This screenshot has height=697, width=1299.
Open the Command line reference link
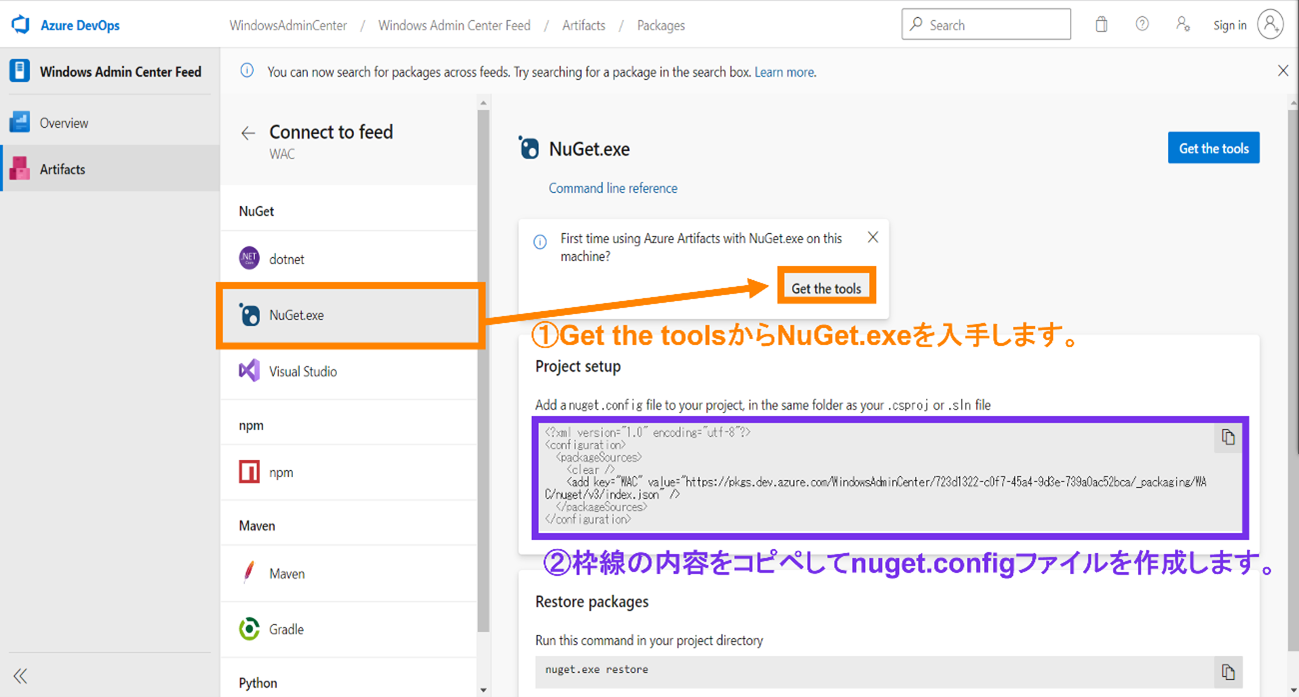tap(613, 188)
